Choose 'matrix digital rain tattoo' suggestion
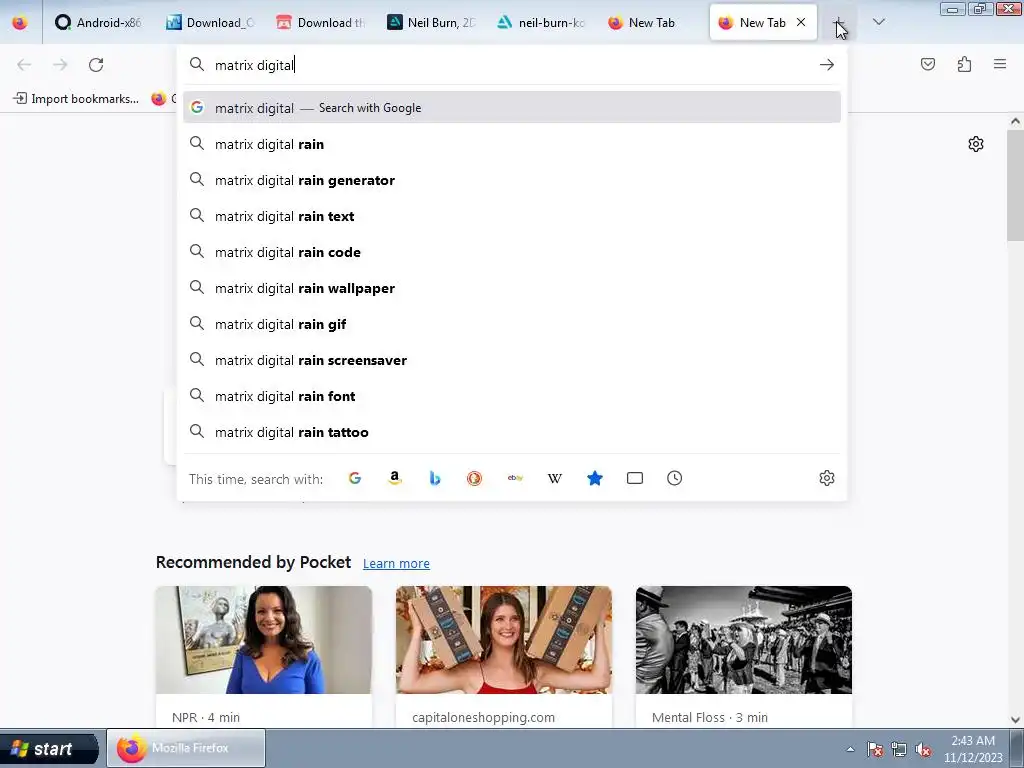Screen dimensions: 1024x768 pyautogui.click(x=512, y=432)
